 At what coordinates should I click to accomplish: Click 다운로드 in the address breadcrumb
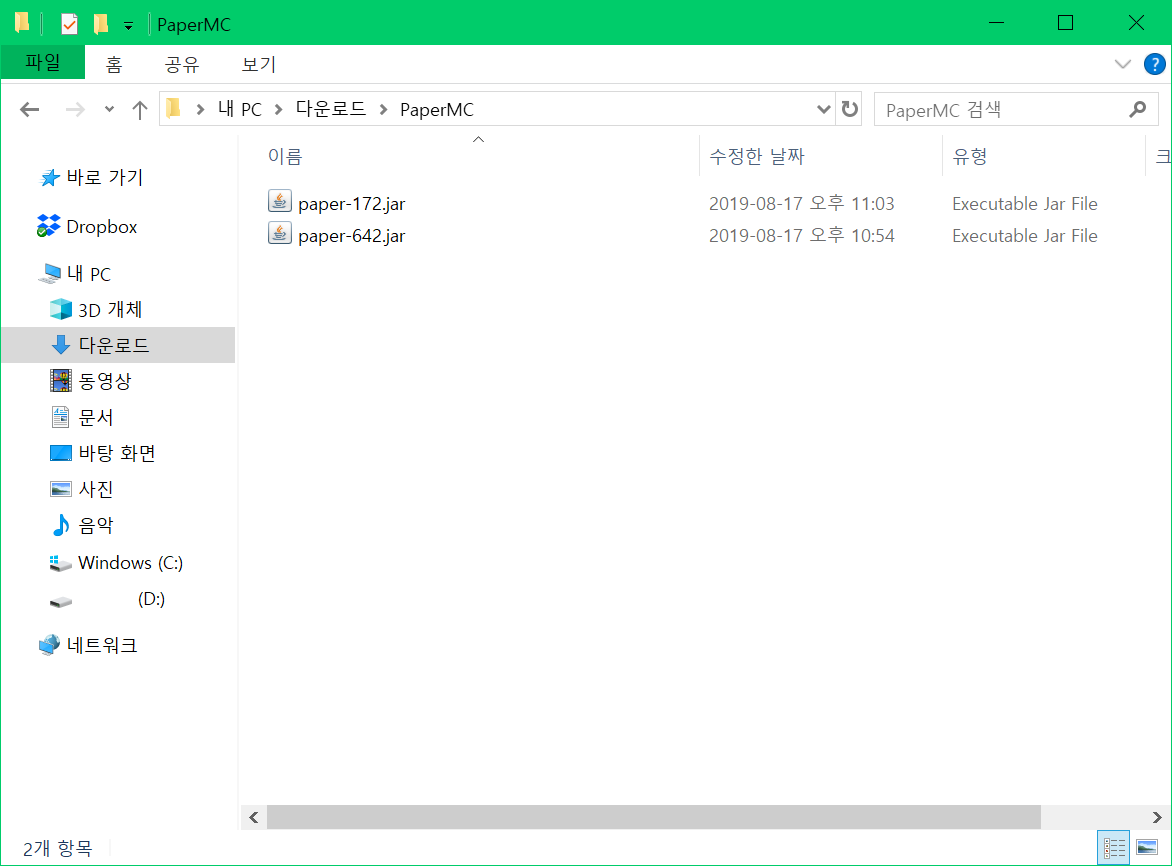pos(330,109)
